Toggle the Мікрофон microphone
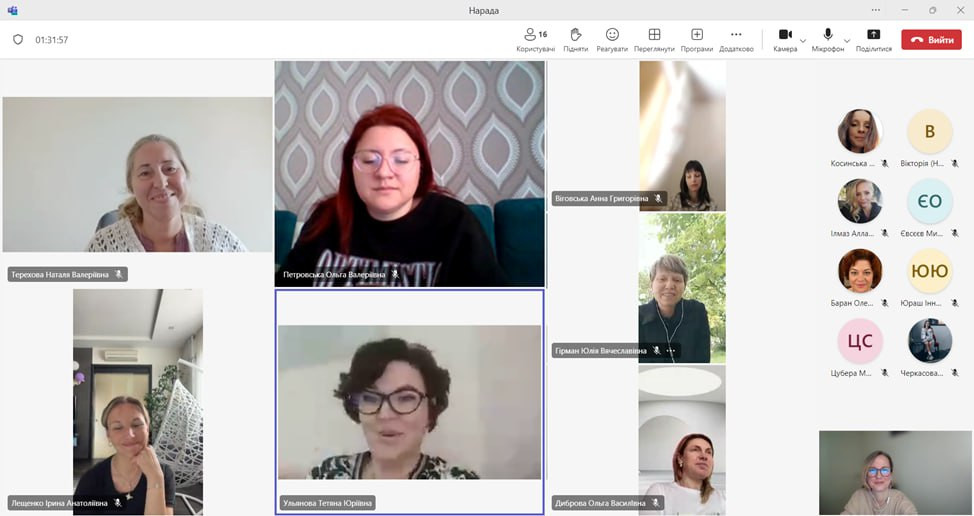This screenshot has height=516, width=974. coord(827,40)
